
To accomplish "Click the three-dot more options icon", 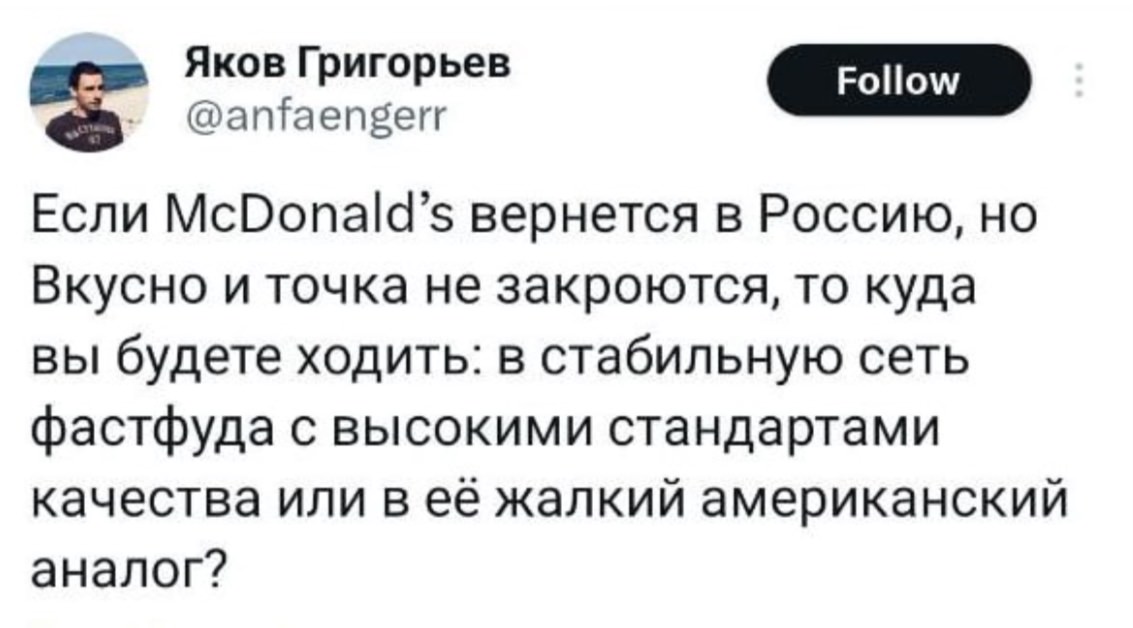I will pyautogui.click(x=1080, y=78).
